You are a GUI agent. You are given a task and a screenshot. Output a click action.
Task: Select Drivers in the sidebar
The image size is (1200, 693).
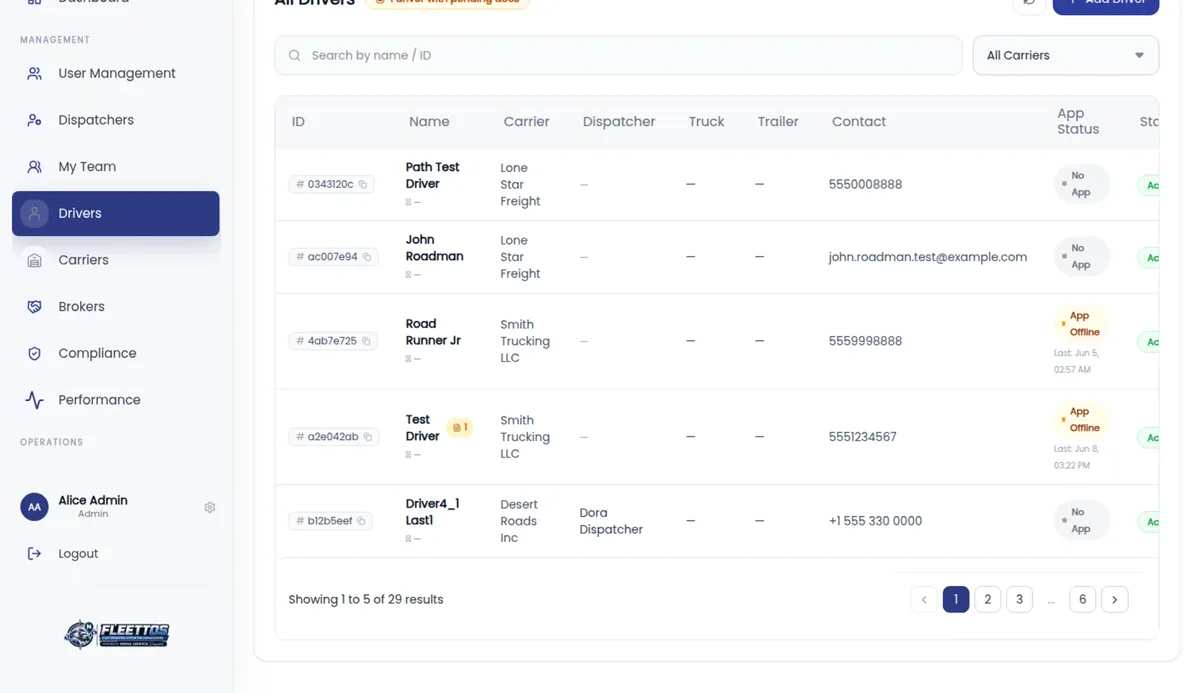coord(116,213)
